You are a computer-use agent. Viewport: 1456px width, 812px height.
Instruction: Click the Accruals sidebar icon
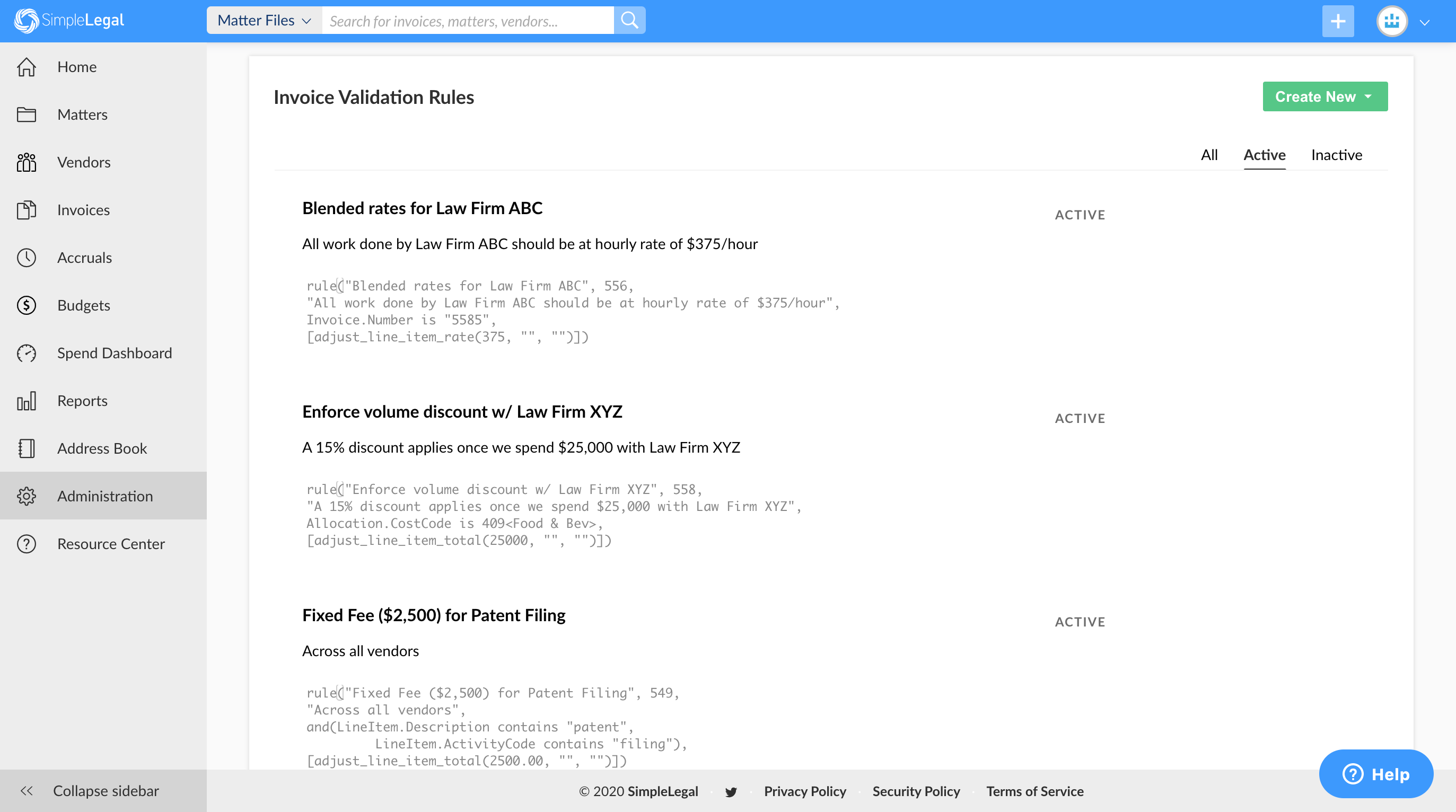26,258
